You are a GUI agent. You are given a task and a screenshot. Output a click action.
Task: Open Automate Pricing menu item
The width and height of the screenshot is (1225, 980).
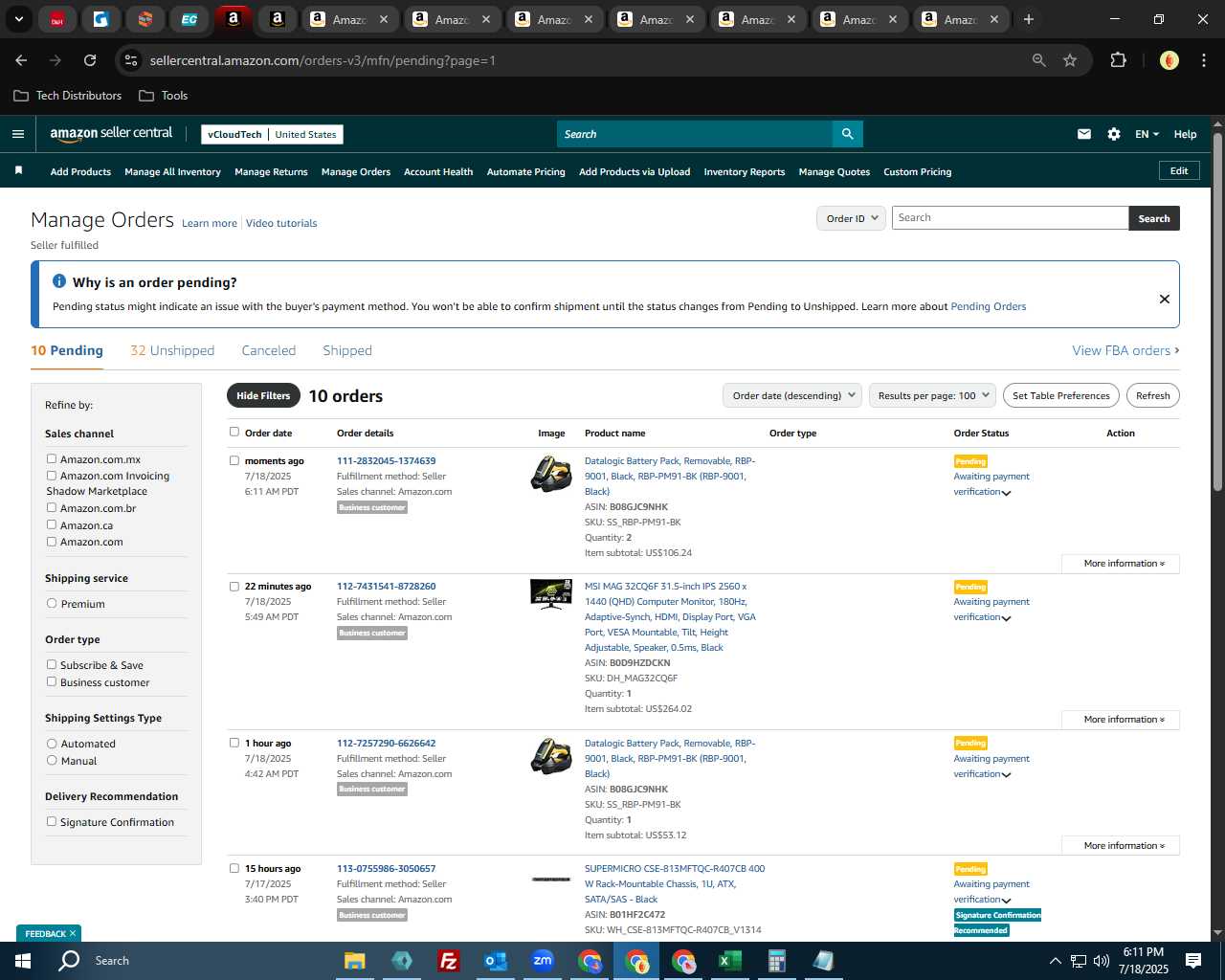525,172
